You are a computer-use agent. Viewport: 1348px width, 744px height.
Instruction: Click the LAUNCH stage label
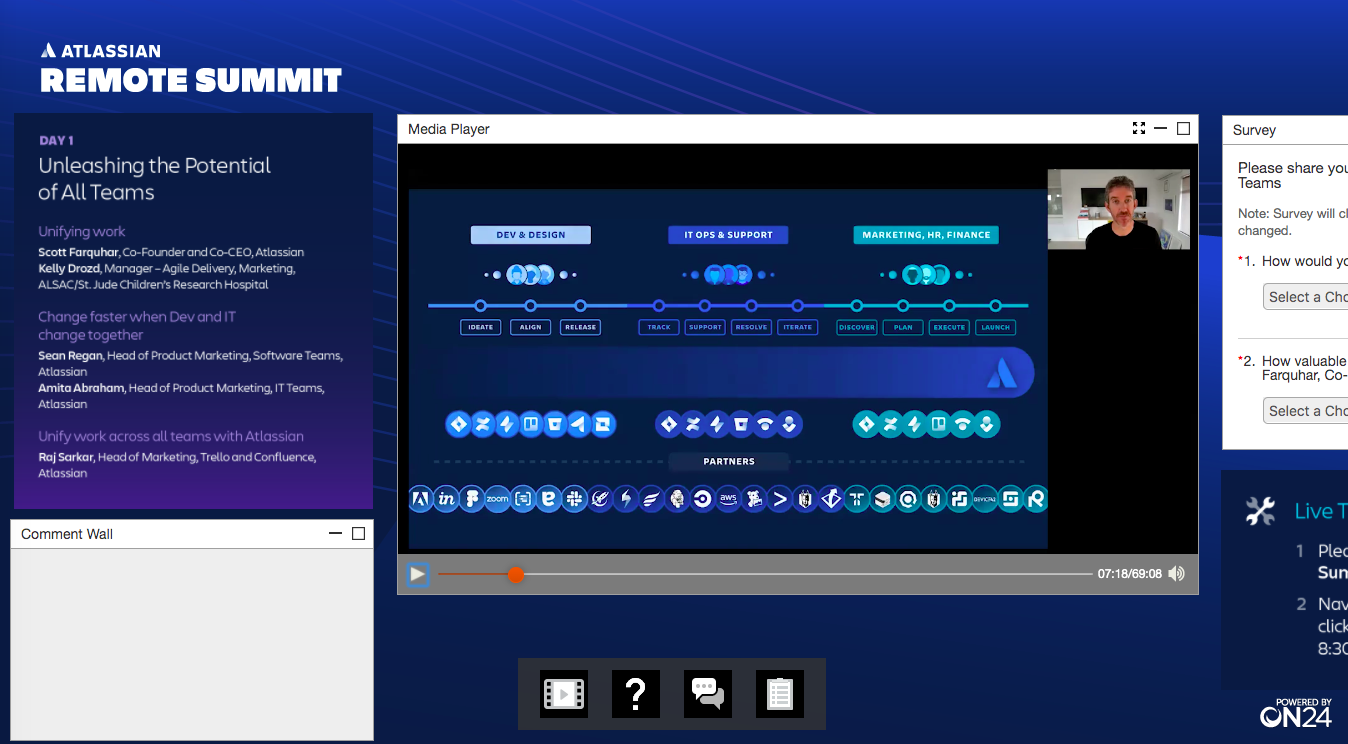click(996, 327)
